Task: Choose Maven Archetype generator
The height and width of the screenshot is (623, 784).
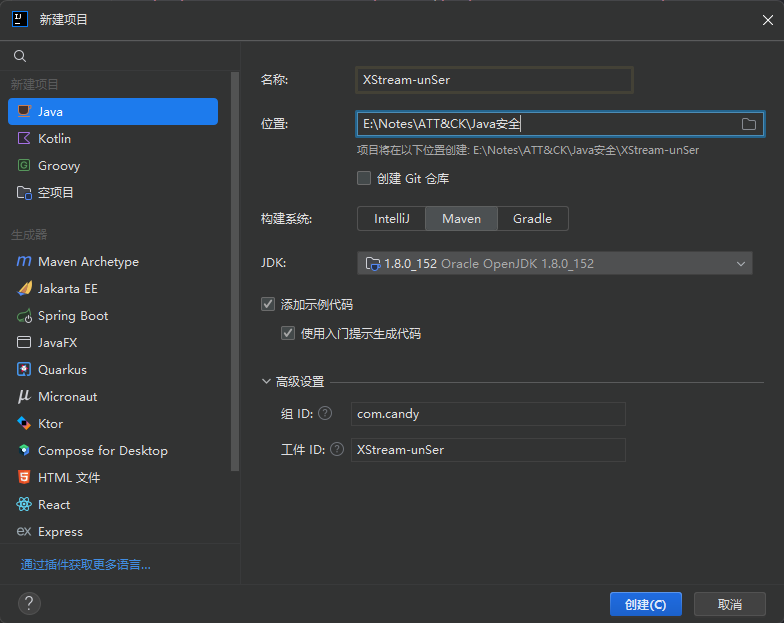Action: [x=113, y=262]
